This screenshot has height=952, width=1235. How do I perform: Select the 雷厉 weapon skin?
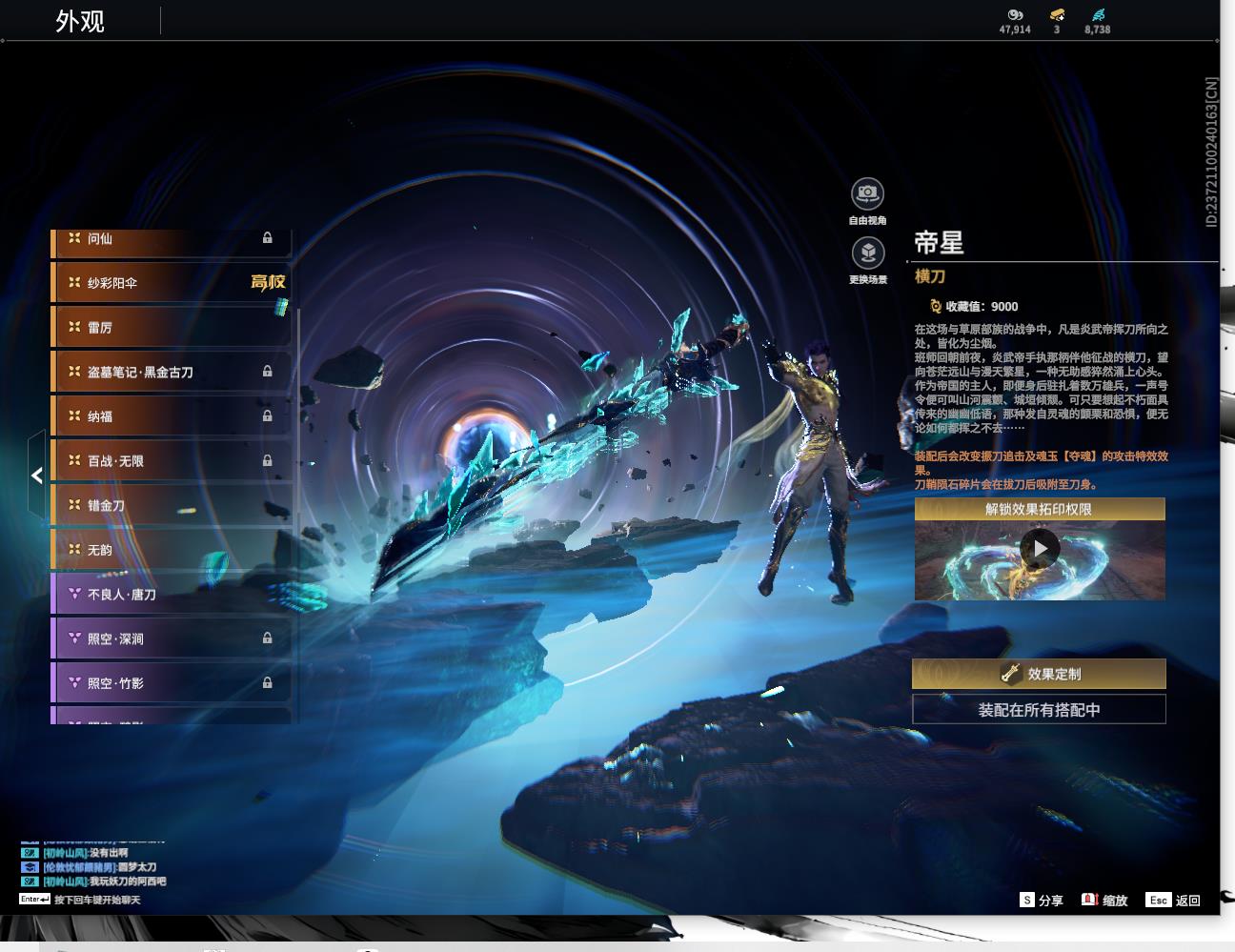coord(172,327)
